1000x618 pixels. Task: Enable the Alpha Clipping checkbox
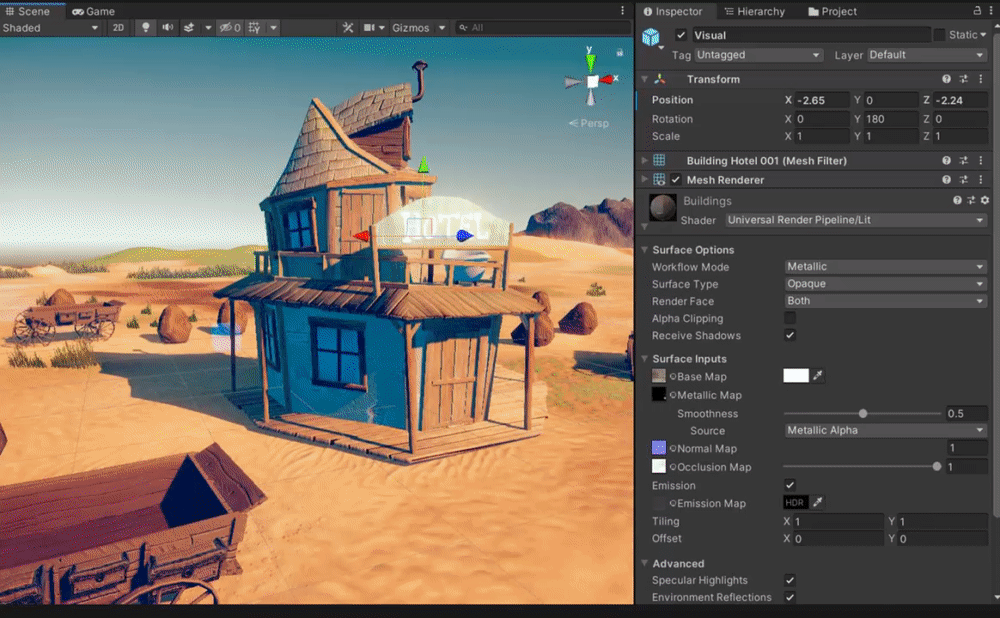point(790,319)
